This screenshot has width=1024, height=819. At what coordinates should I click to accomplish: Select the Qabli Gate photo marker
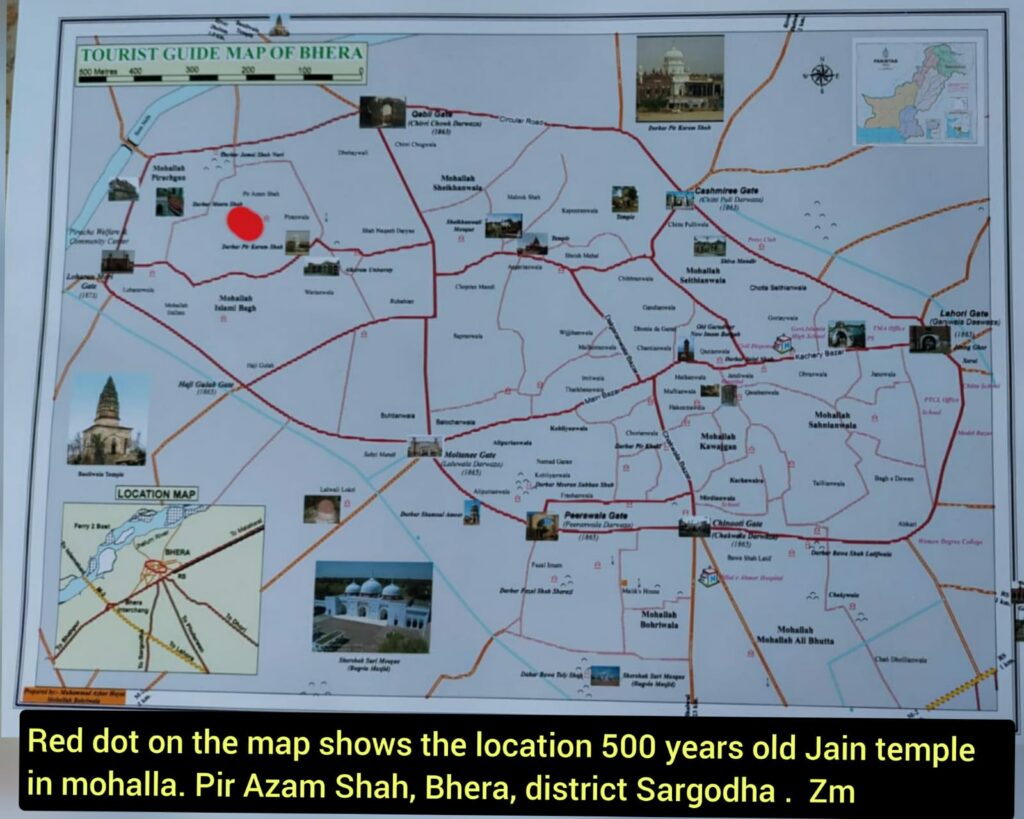(x=382, y=111)
